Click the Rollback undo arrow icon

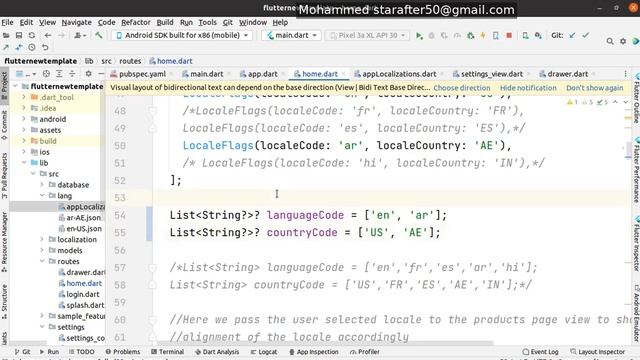click(x=45, y=47)
